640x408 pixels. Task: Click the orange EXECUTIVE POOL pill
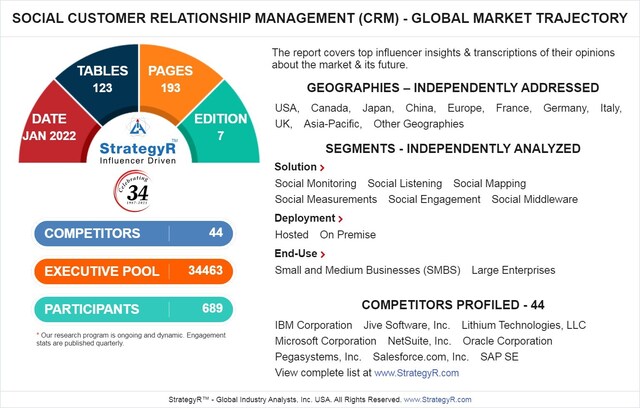point(133,271)
